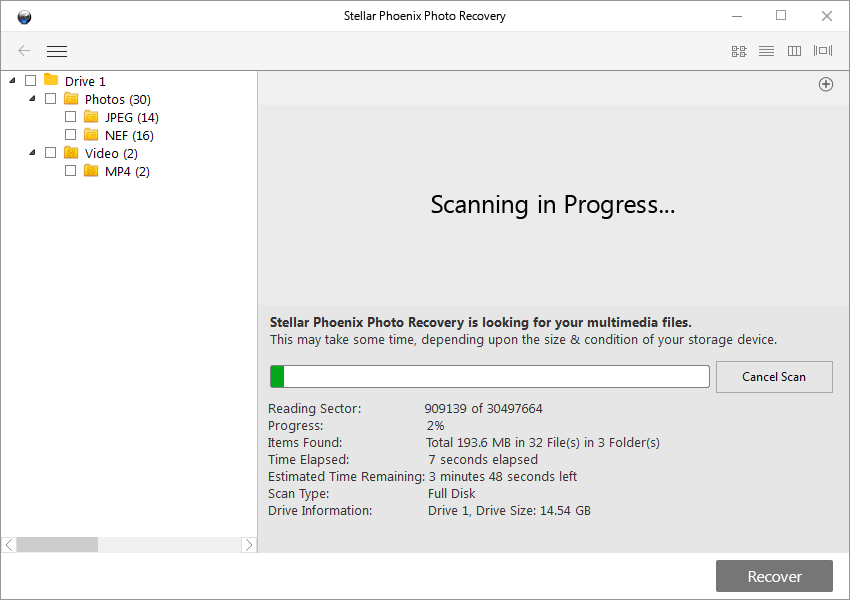Click 'is looking for your multimedia files' bold text
Image resolution: width=850 pixels, height=600 pixels.
click(579, 322)
